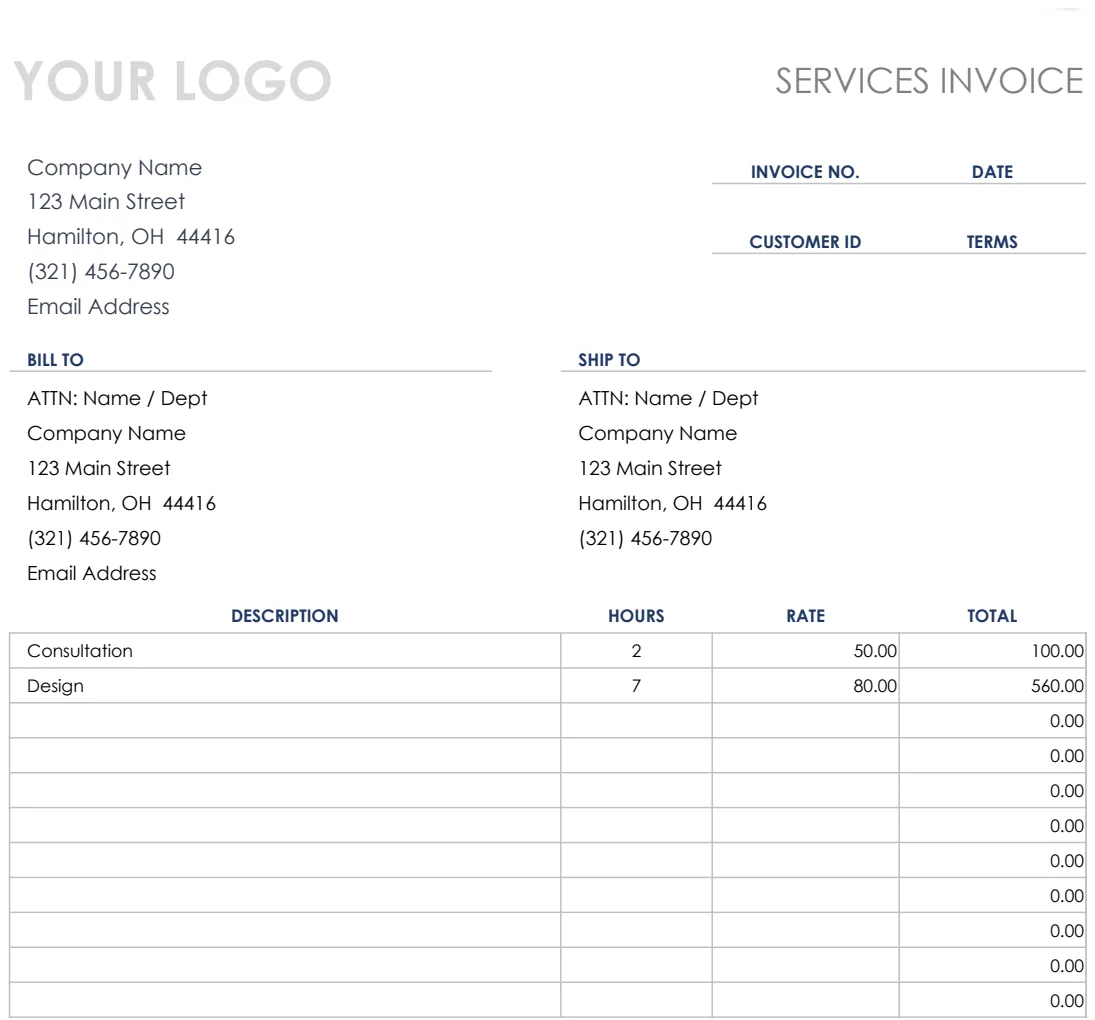Select 123 Main Street under Bill To

(99, 468)
